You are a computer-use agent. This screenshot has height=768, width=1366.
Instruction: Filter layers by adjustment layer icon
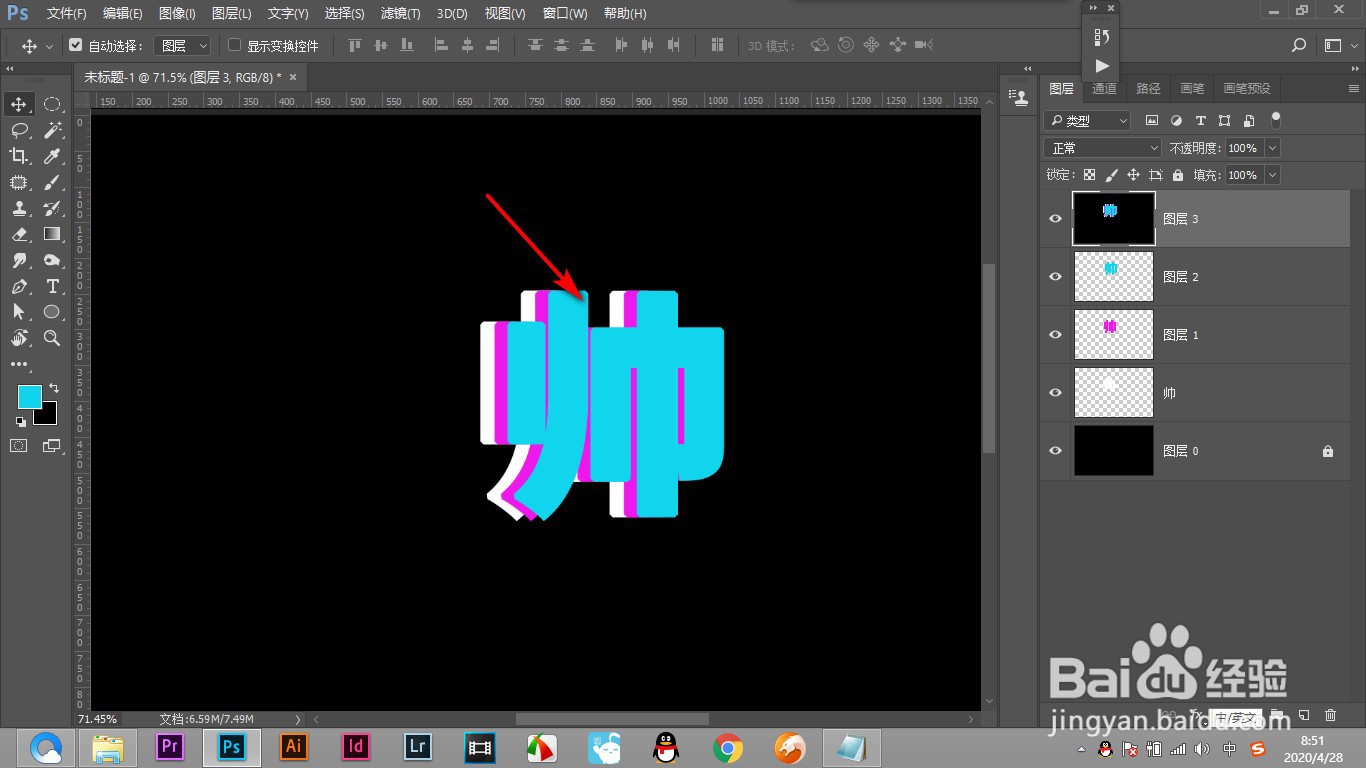1176,120
